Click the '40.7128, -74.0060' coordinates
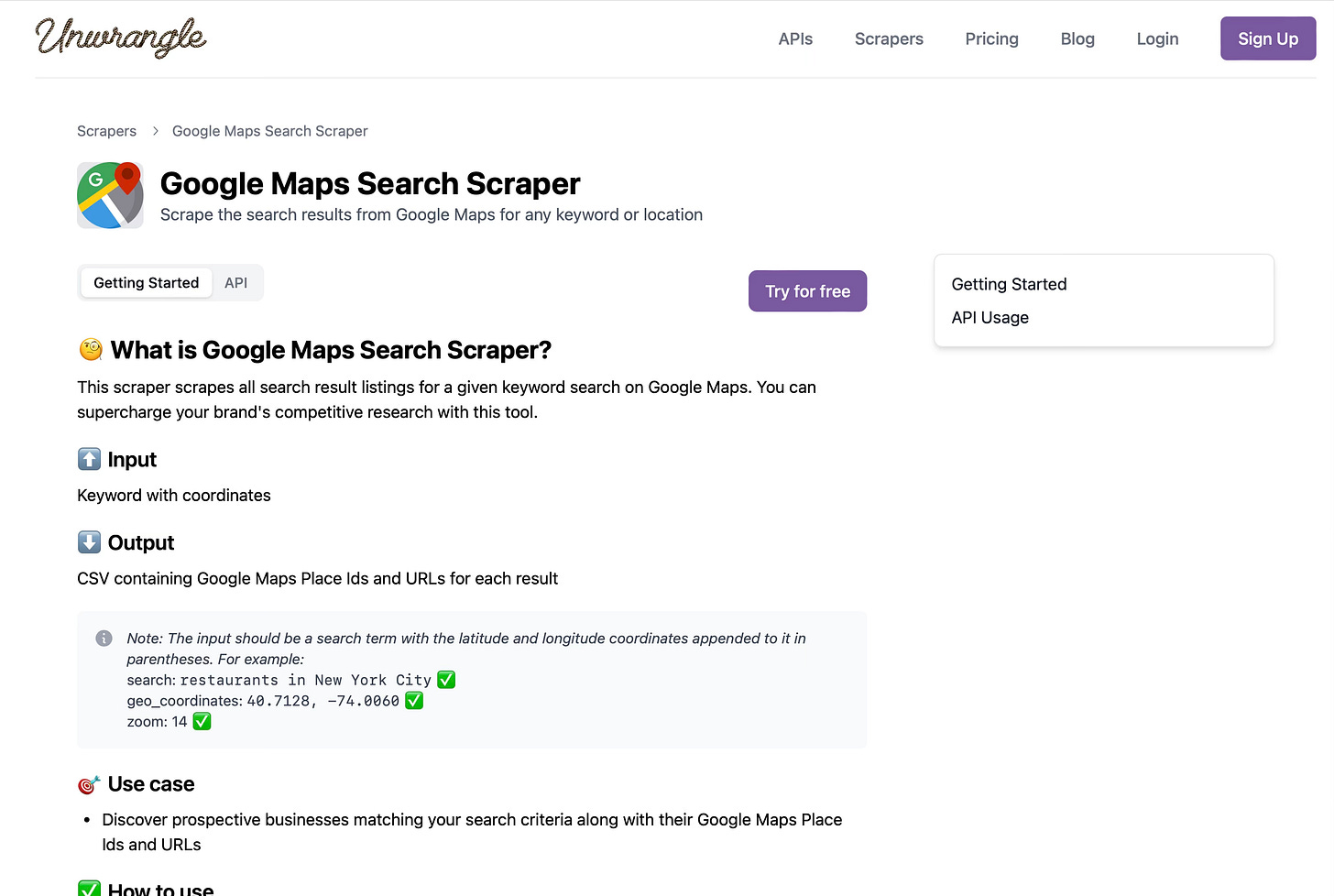The width and height of the screenshot is (1334, 896). click(x=323, y=701)
